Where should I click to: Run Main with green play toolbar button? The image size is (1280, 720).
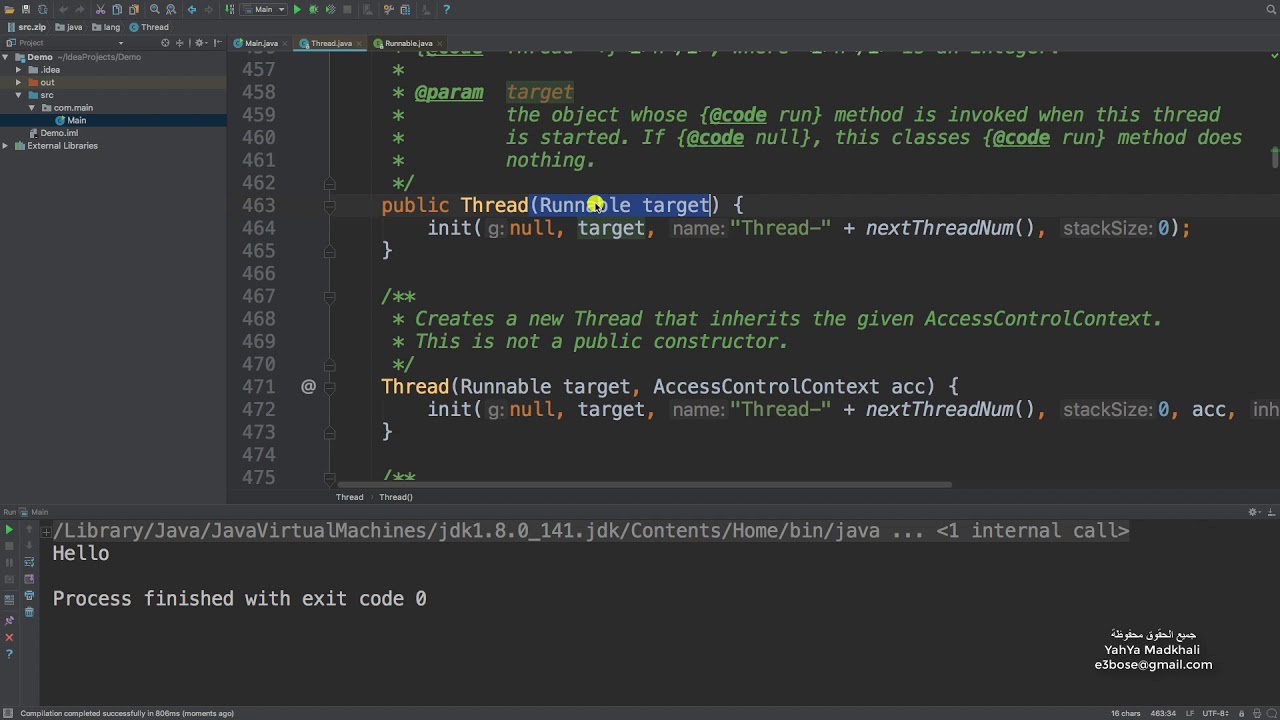click(x=297, y=9)
